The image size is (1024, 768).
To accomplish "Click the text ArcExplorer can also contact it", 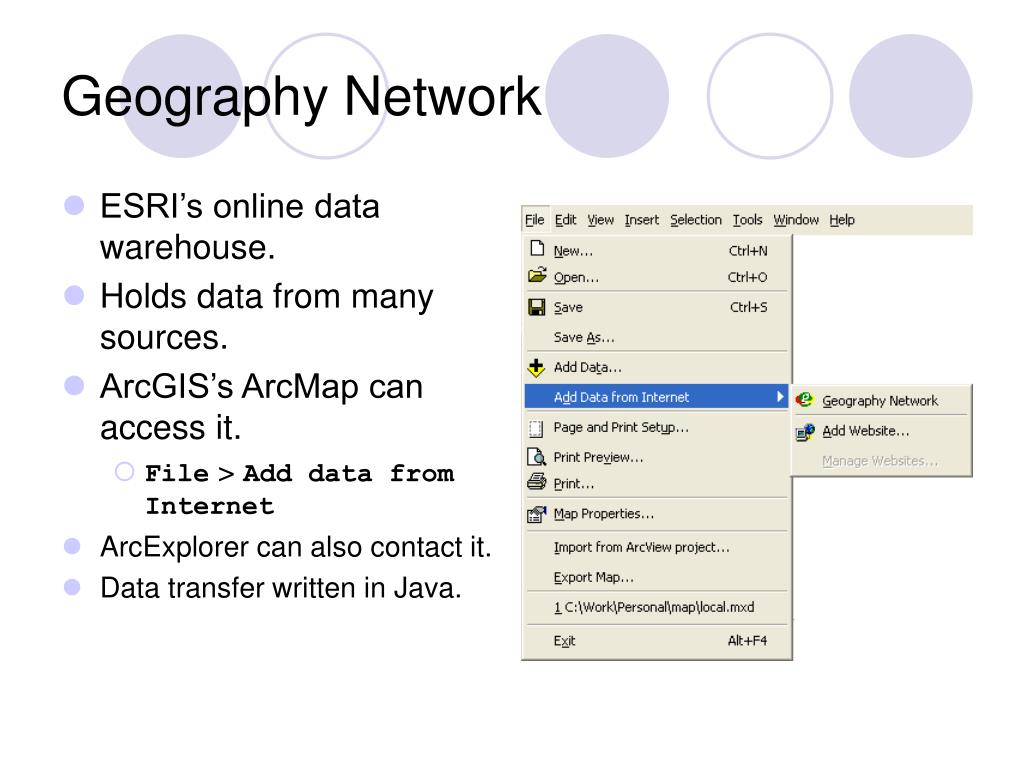I will point(295,547).
